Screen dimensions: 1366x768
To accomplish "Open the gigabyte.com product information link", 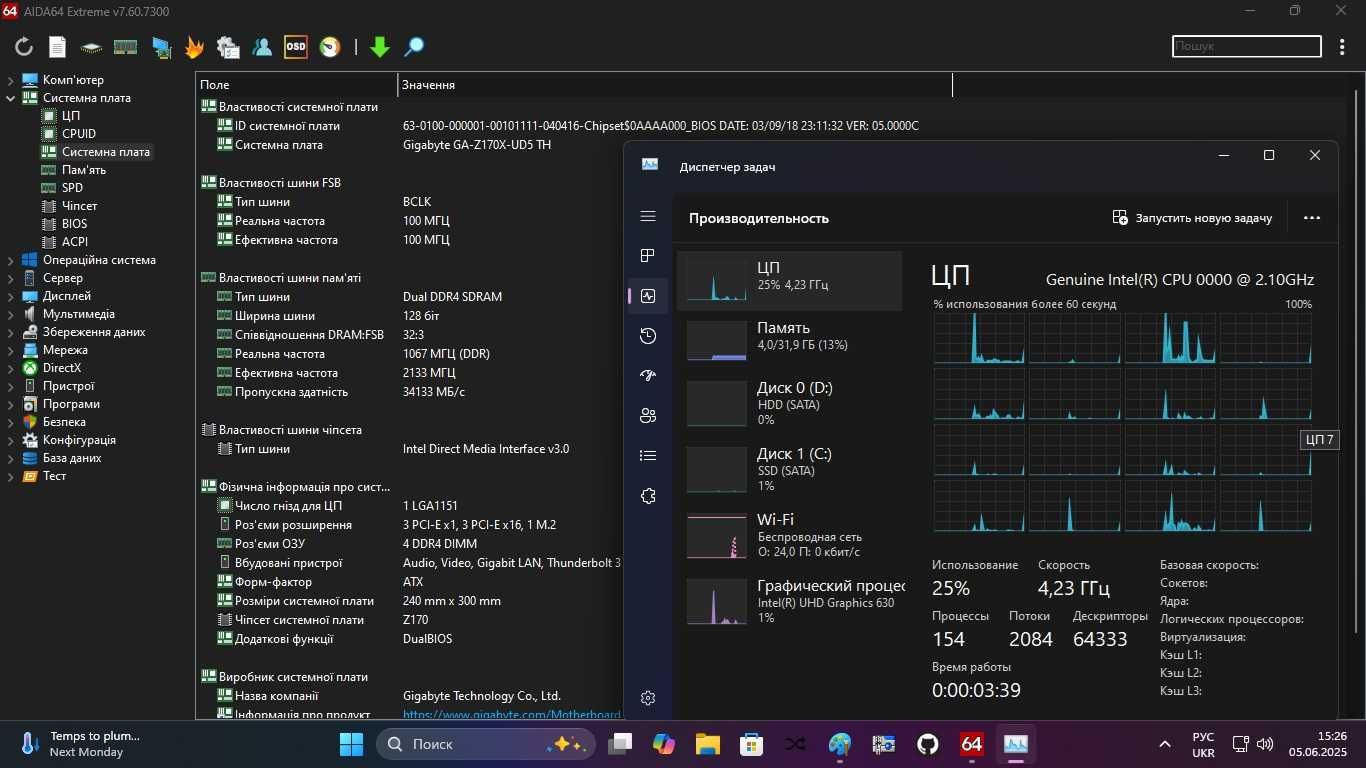I will [512, 714].
